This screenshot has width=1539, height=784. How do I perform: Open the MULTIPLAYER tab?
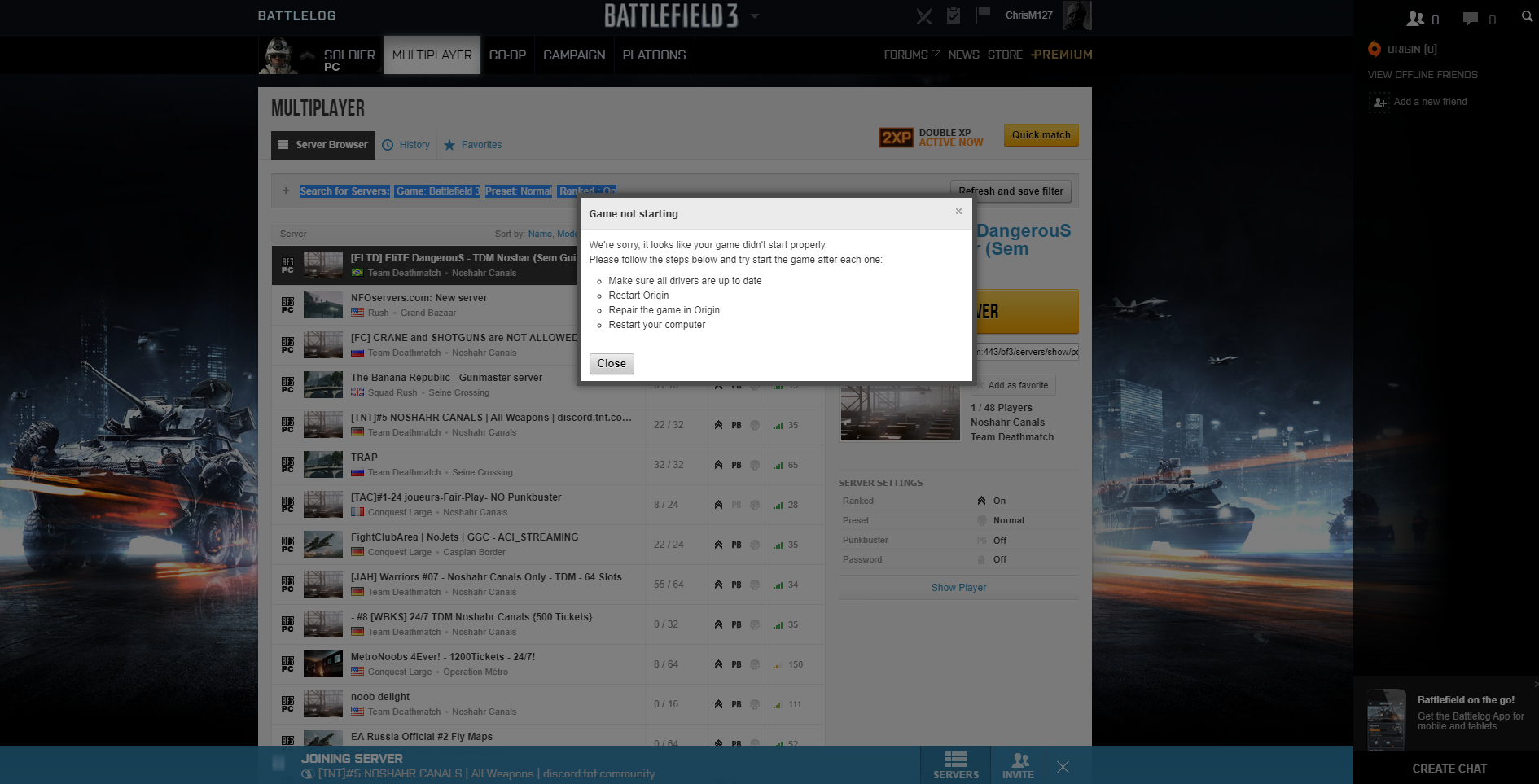(432, 55)
